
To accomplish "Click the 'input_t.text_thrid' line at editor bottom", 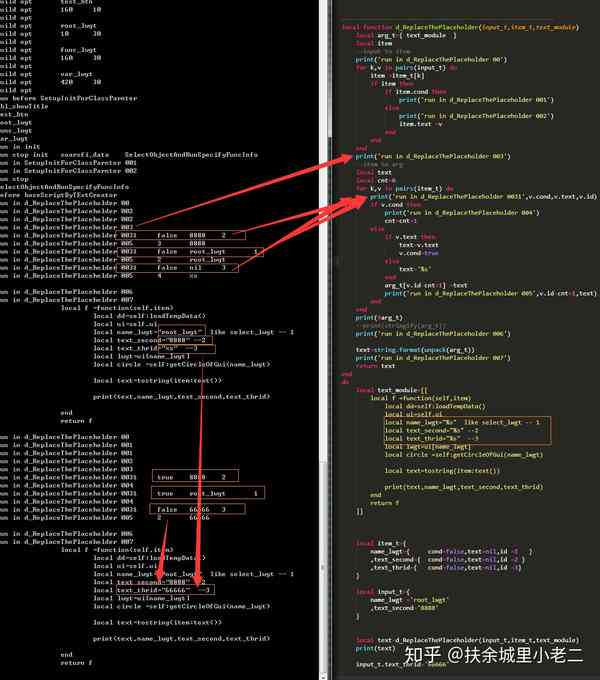I will (x=401, y=664).
